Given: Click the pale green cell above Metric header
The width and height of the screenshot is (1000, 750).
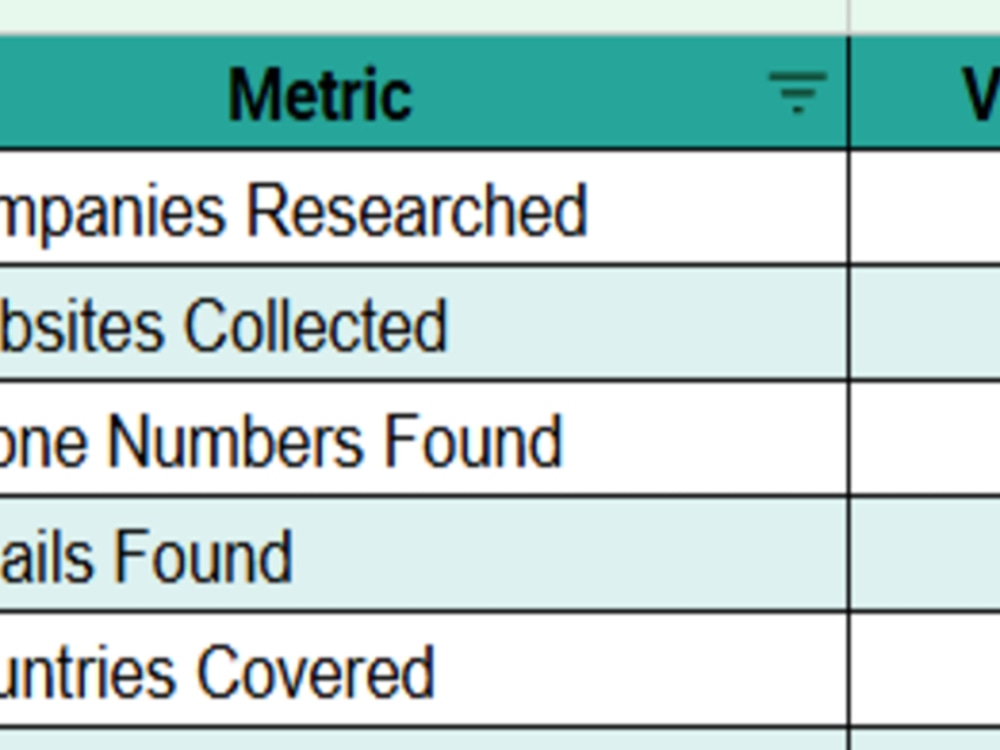Looking at the screenshot, I should [423, 17].
